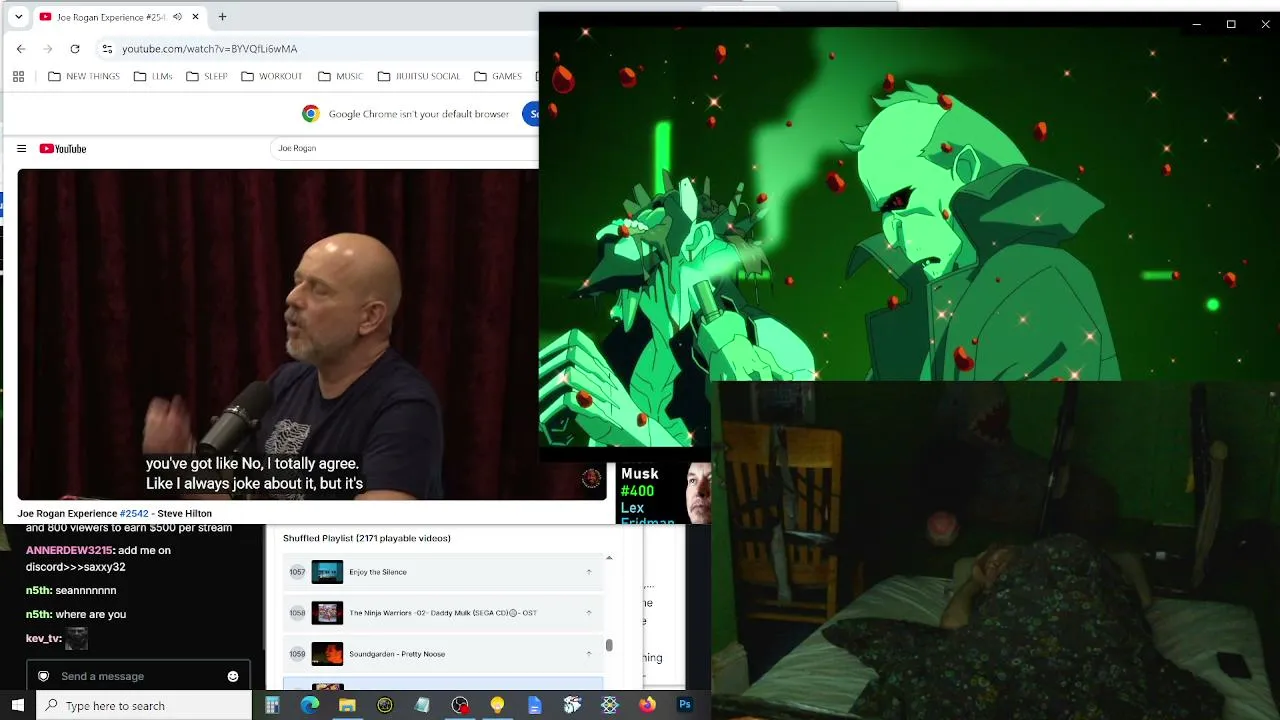This screenshot has height=720, width=1280.
Task: Click the shield icon in chat input
Action: (43, 677)
